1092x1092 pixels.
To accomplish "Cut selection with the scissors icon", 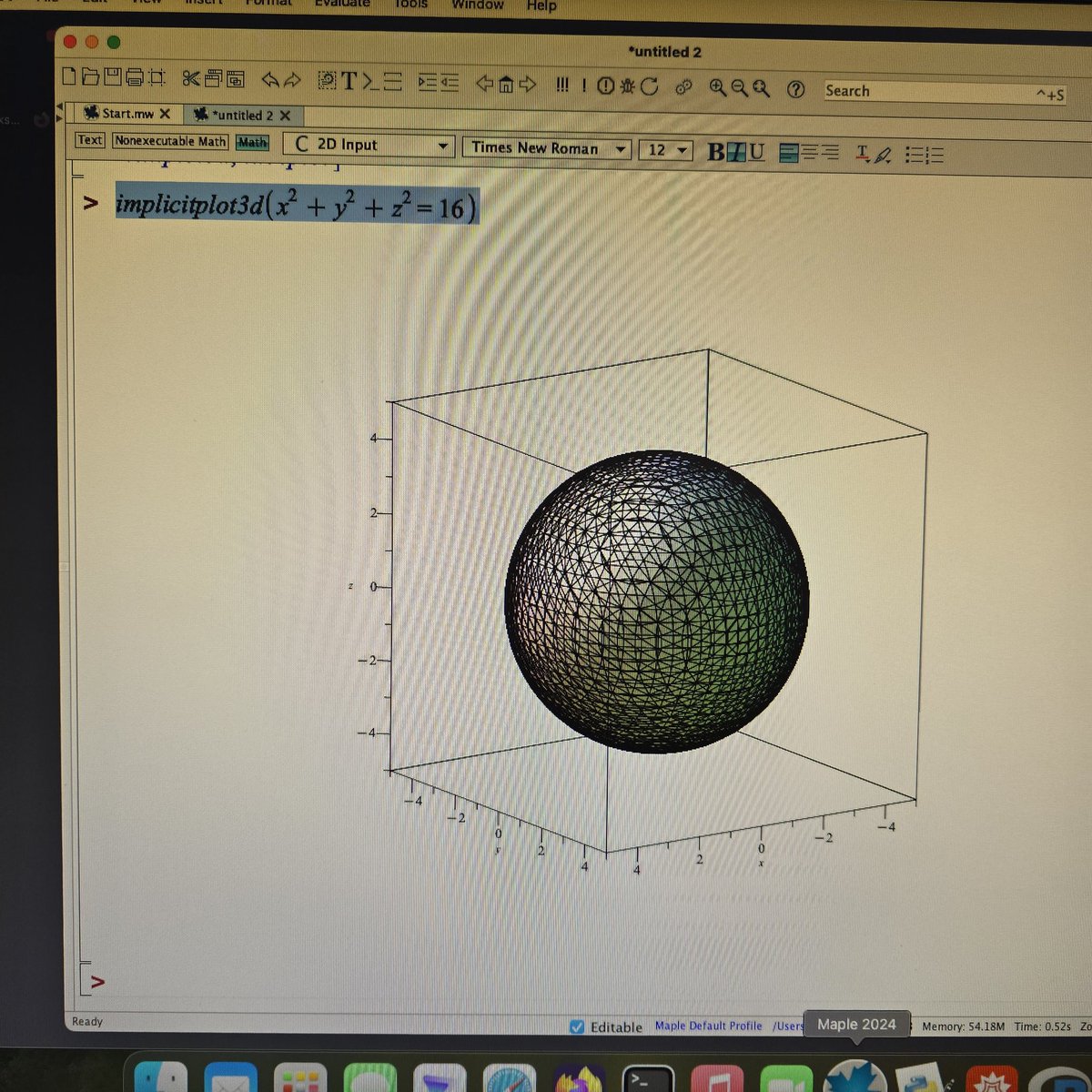I will (x=190, y=78).
